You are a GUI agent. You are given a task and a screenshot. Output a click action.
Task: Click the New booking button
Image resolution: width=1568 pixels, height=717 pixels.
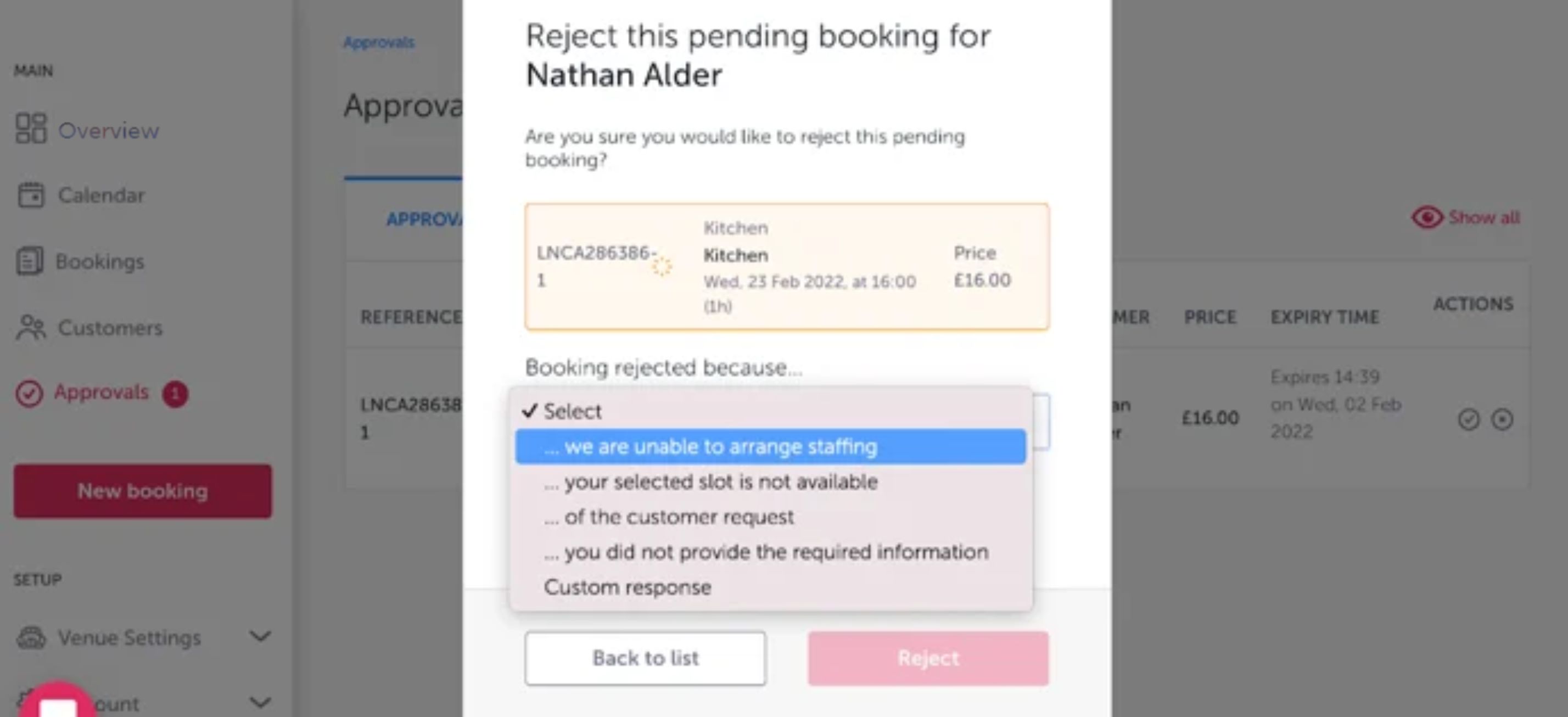142,491
